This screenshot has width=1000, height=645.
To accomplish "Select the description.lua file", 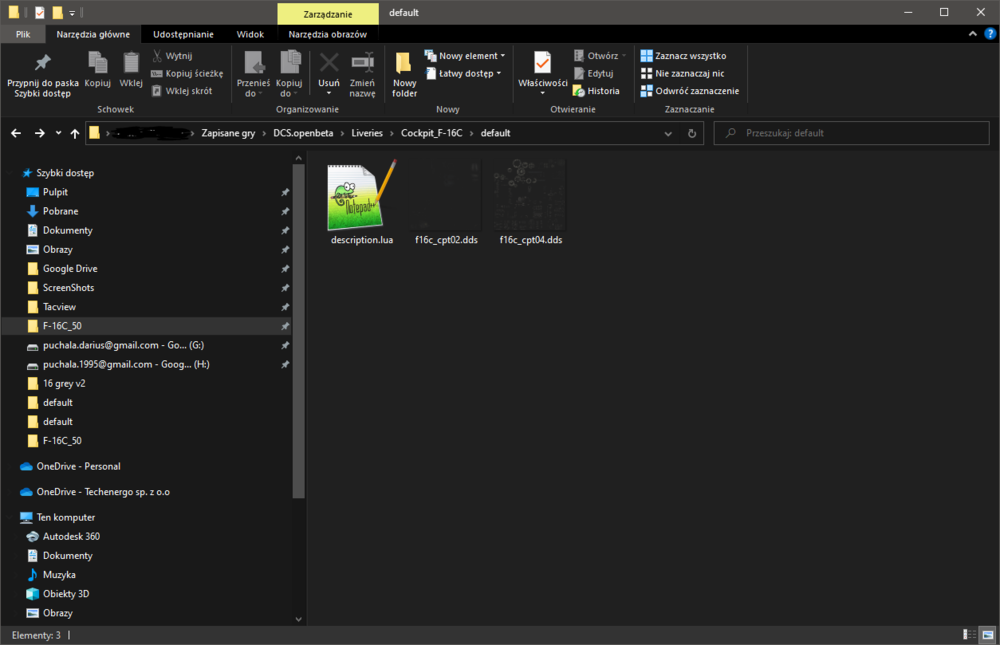I will coord(362,203).
